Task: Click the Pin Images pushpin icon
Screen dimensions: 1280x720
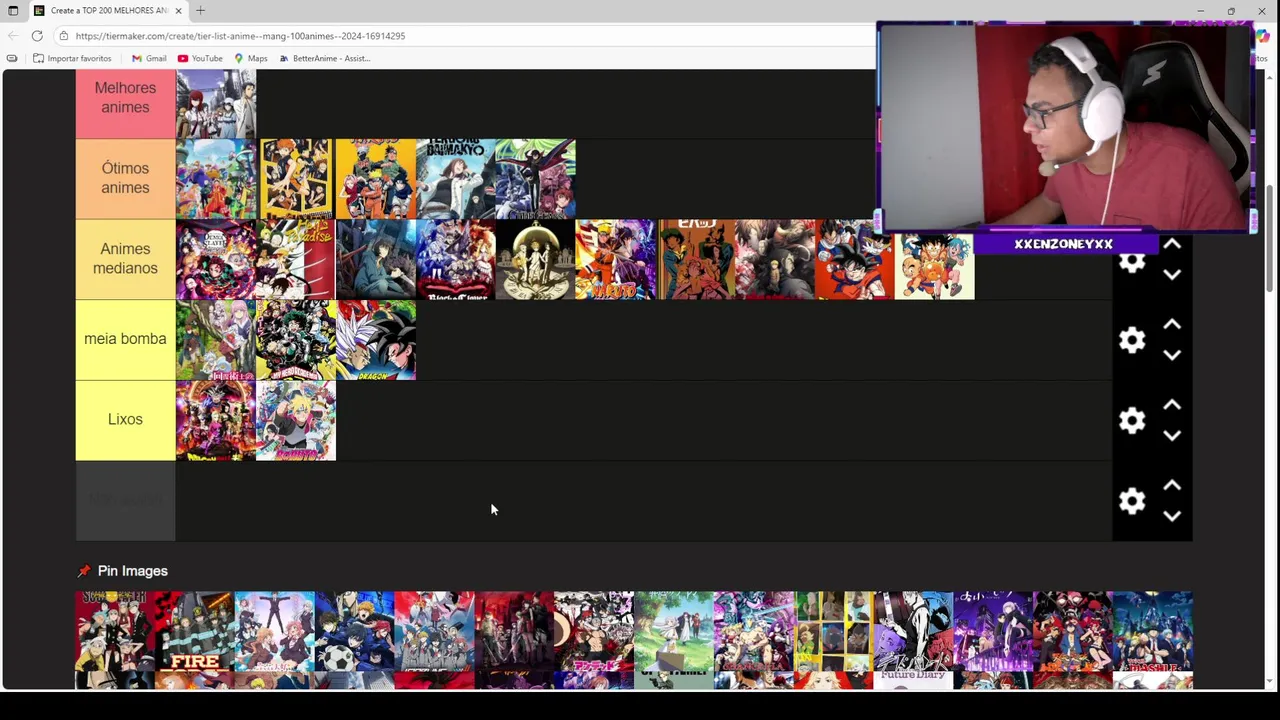Action: (x=84, y=571)
